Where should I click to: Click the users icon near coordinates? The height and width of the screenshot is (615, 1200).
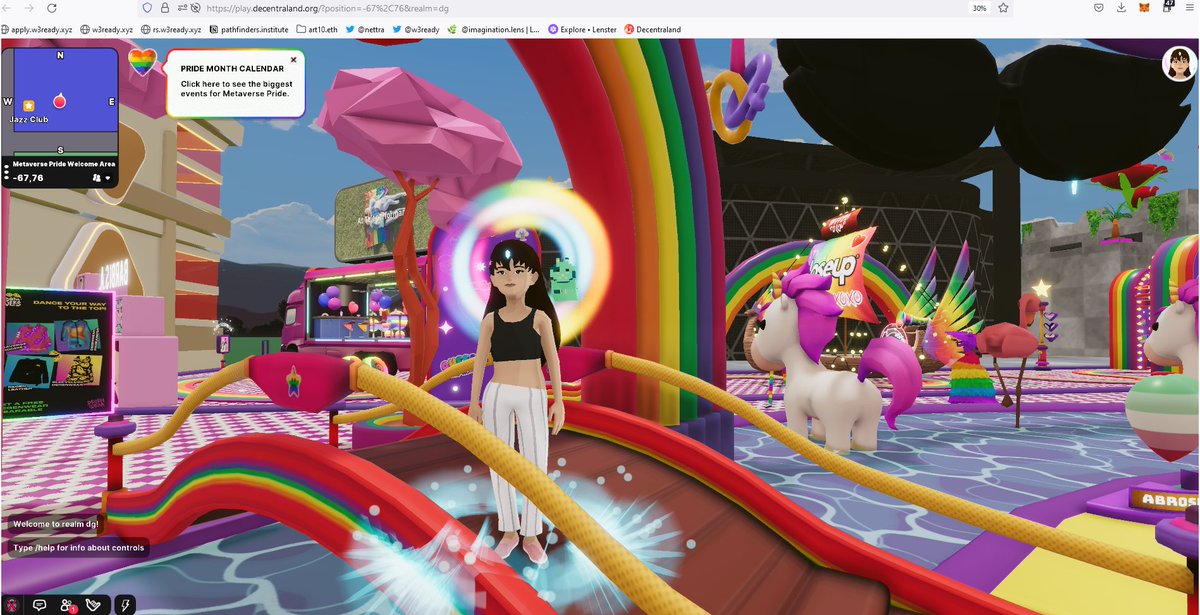coord(97,177)
